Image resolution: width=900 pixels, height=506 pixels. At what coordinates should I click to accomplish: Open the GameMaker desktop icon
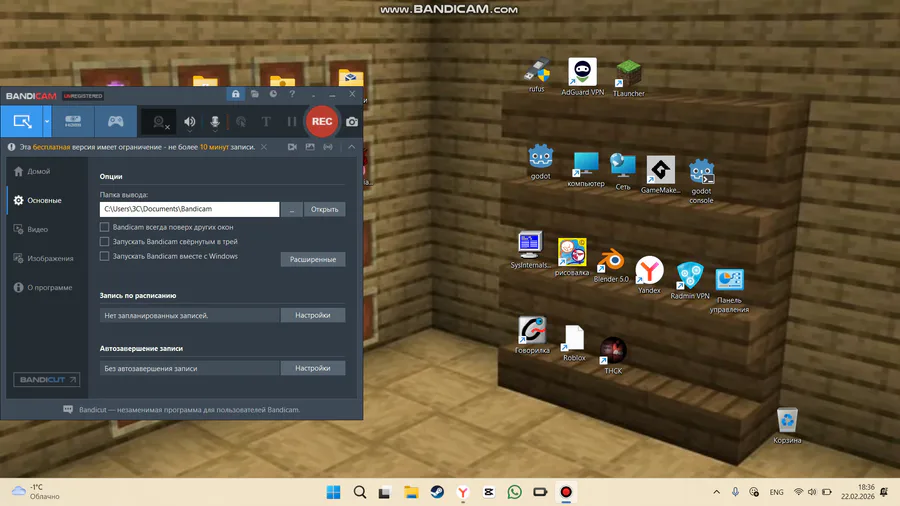[660, 175]
